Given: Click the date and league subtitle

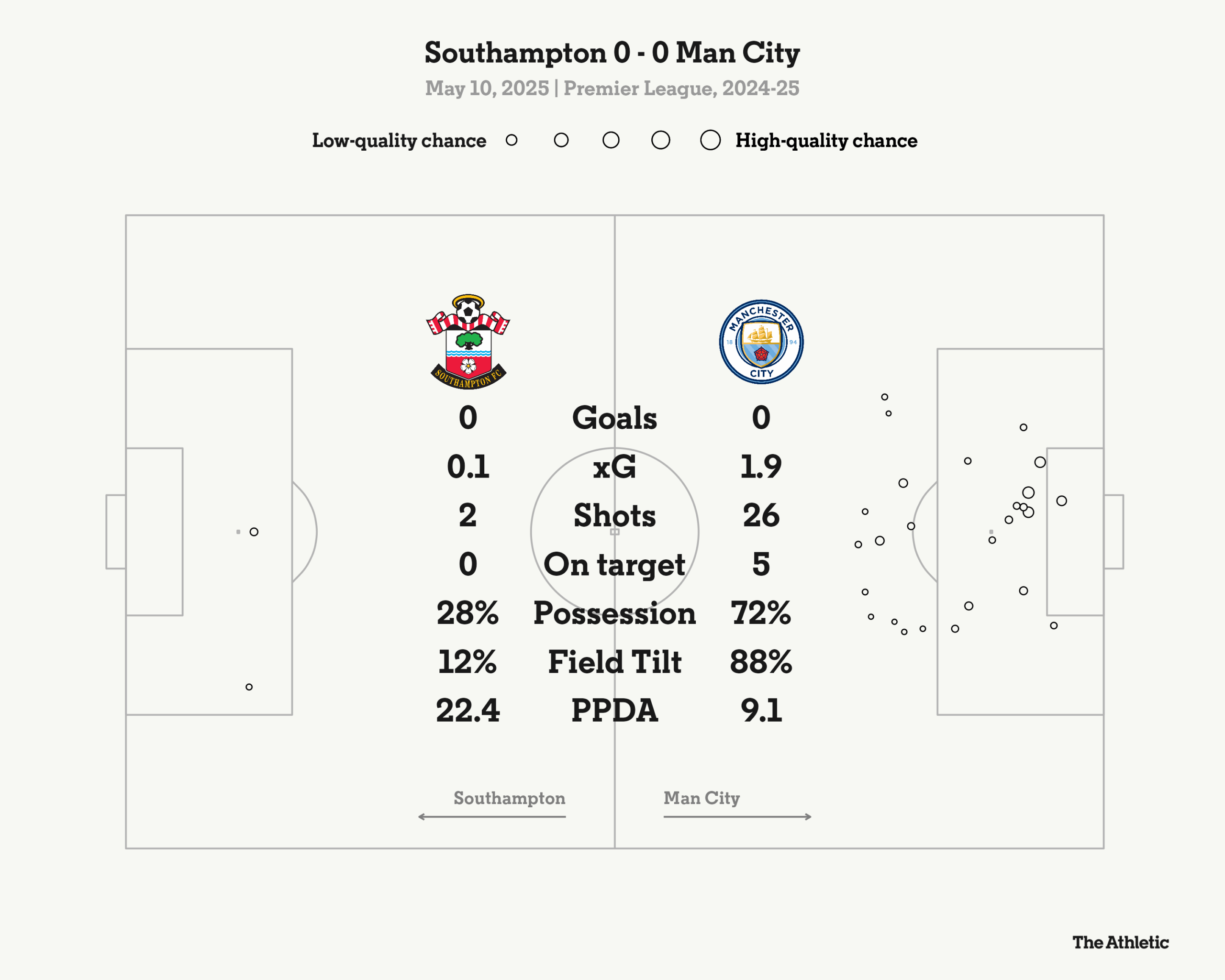Looking at the screenshot, I should (612, 88).
